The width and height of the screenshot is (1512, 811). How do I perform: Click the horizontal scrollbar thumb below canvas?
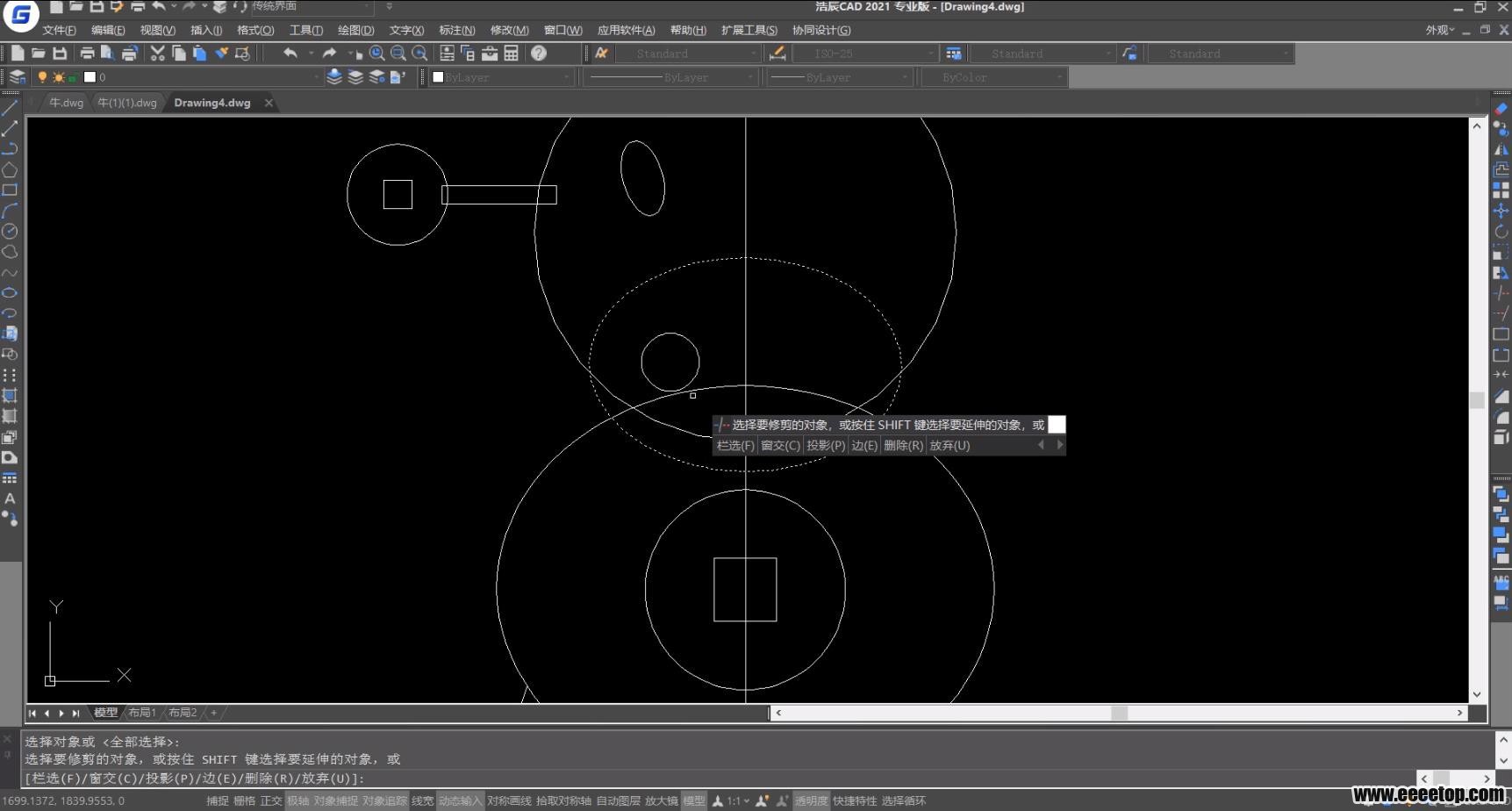coord(1120,713)
